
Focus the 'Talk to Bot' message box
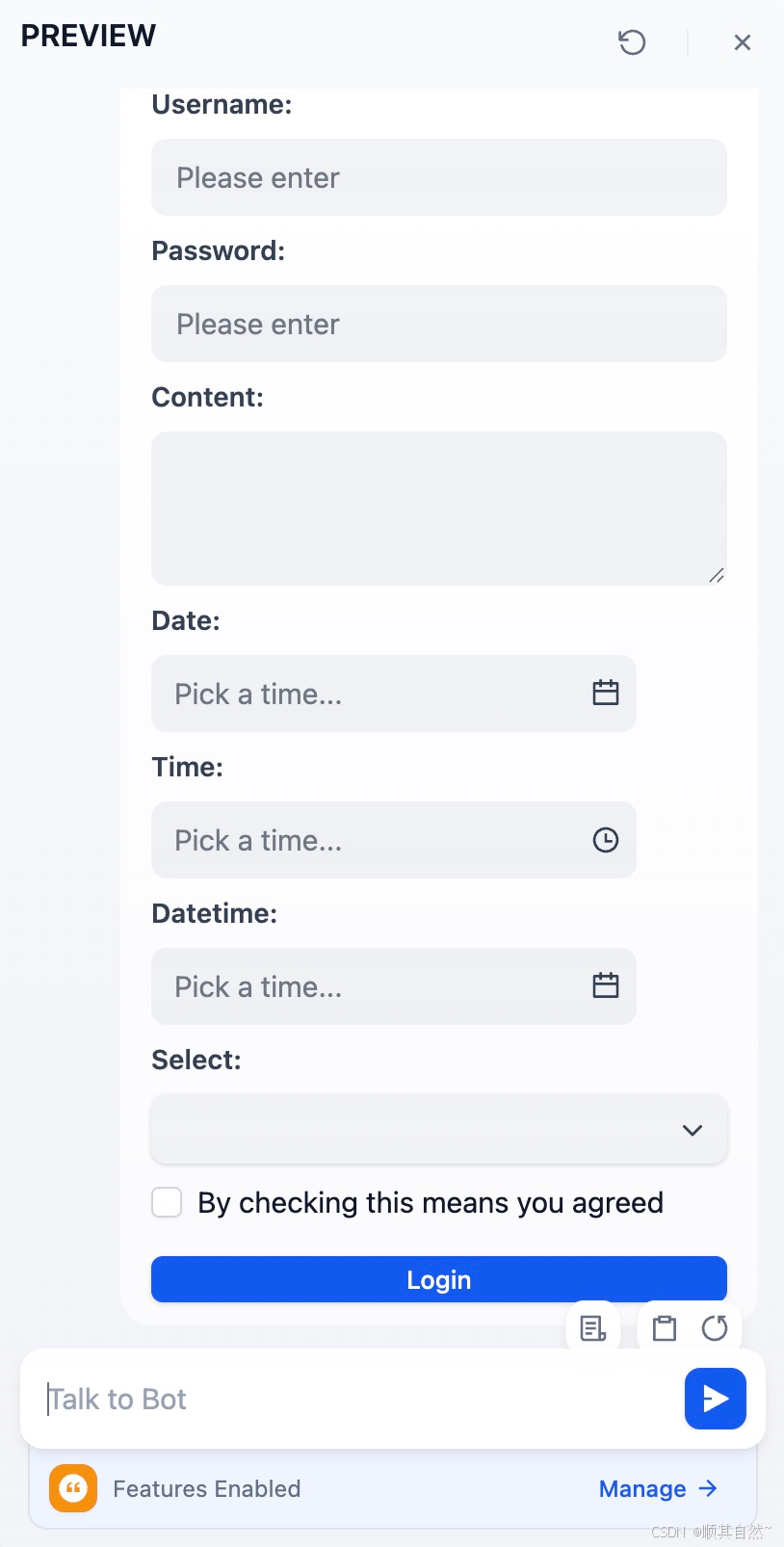(x=356, y=1399)
